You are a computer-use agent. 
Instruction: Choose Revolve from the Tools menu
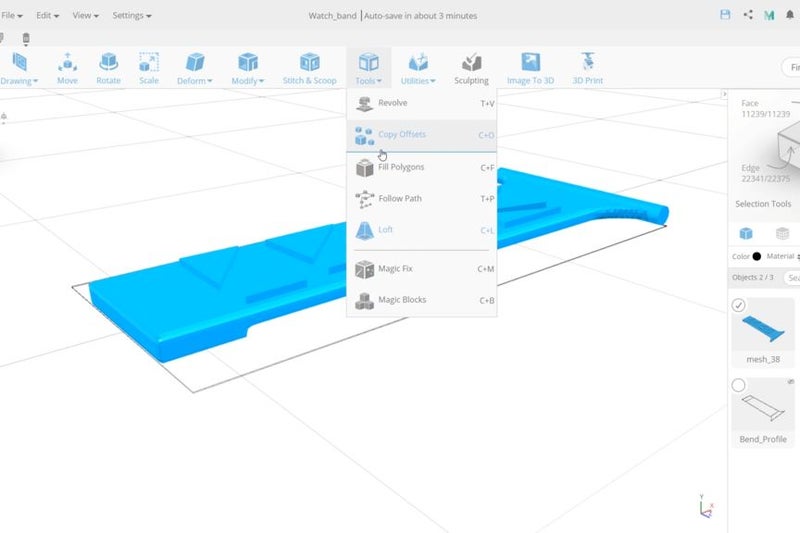pyautogui.click(x=421, y=104)
